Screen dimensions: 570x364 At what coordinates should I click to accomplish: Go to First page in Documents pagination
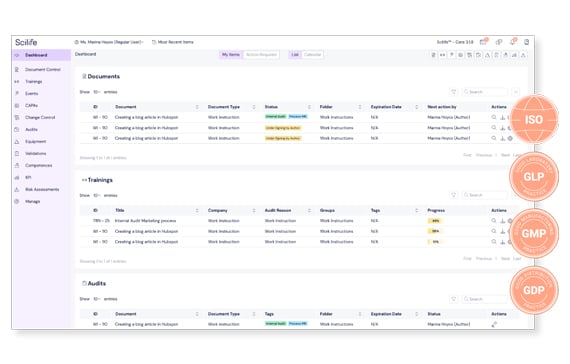coord(467,155)
